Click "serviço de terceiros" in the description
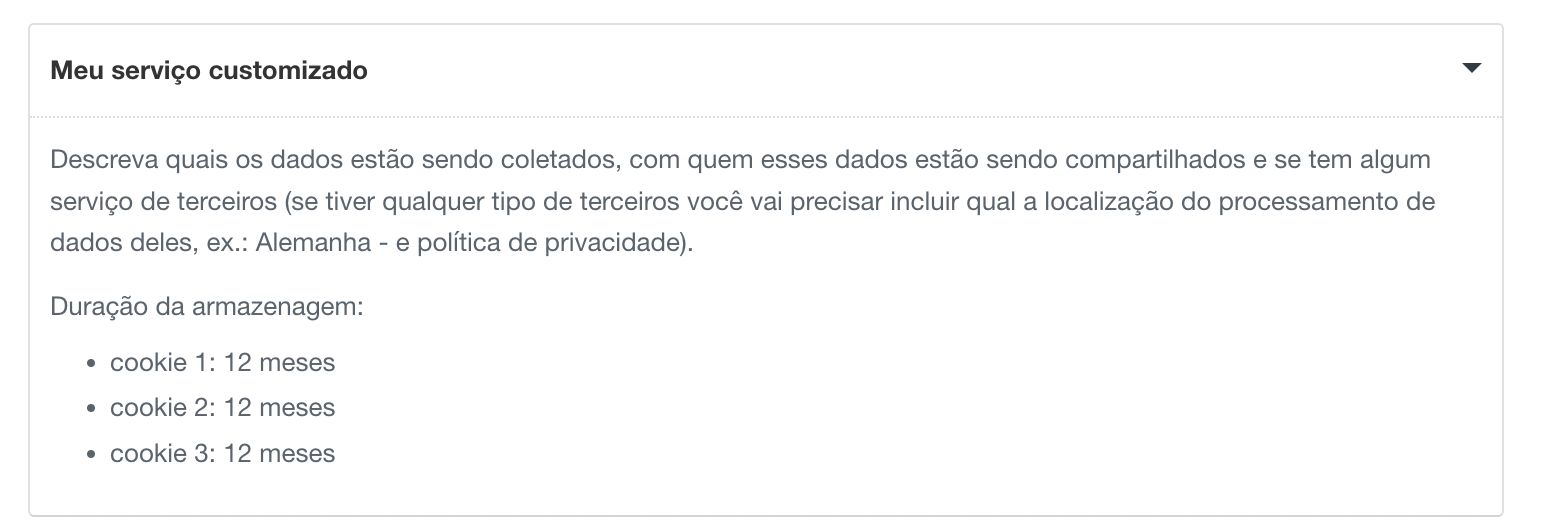1544x532 pixels. click(x=162, y=202)
